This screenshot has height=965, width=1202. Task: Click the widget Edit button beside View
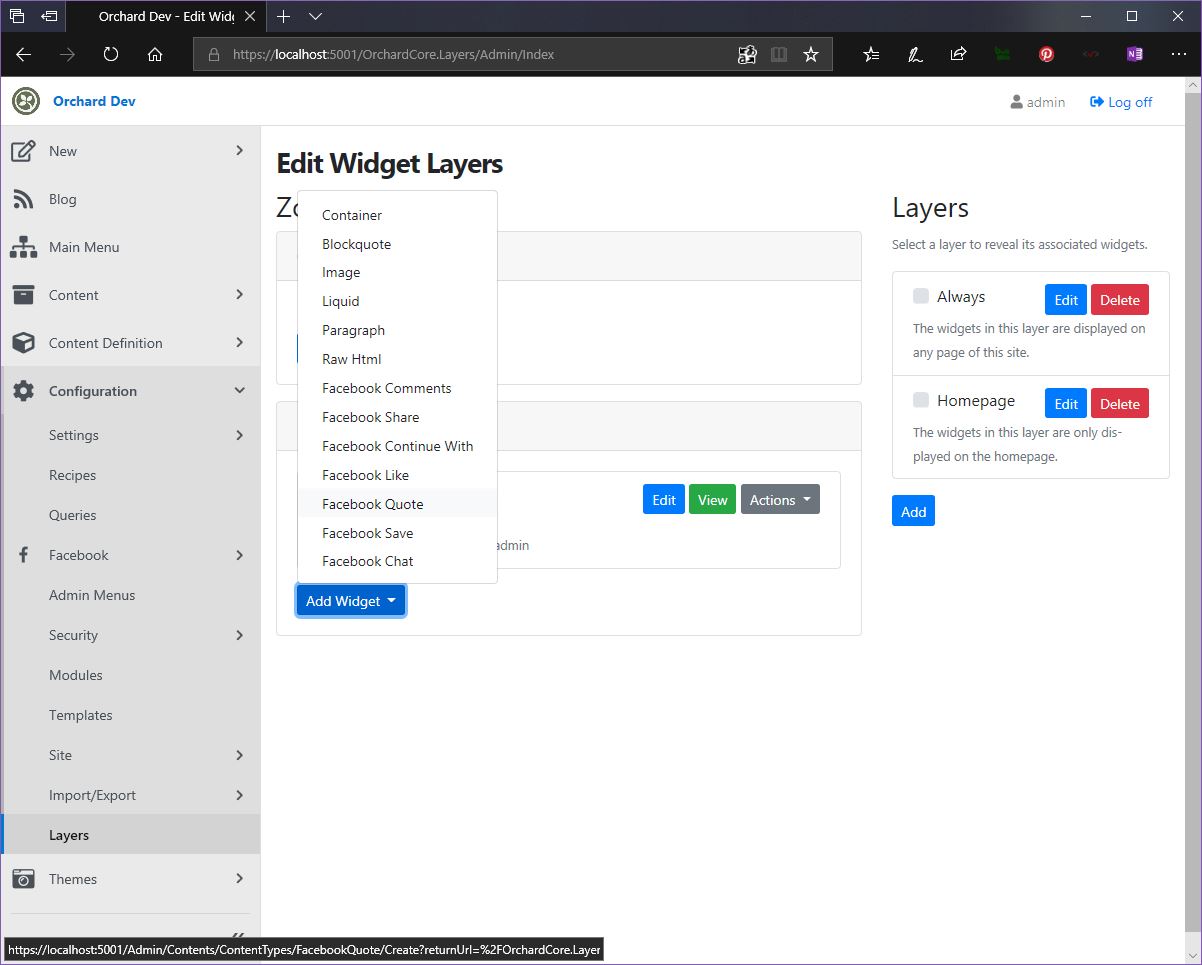(664, 500)
